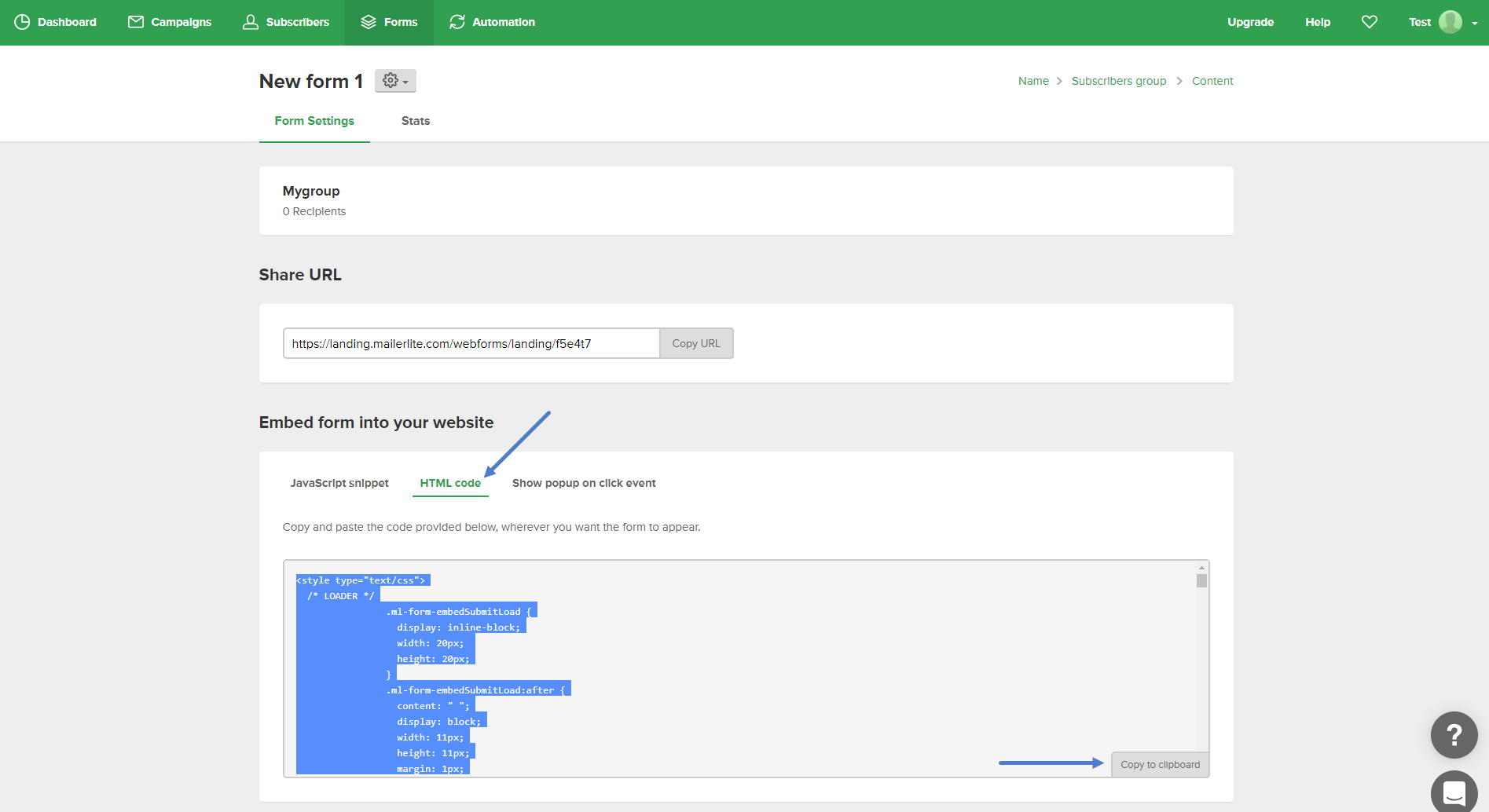Open the form gear settings dropdown
This screenshot has width=1489, height=812.
click(395, 81)
